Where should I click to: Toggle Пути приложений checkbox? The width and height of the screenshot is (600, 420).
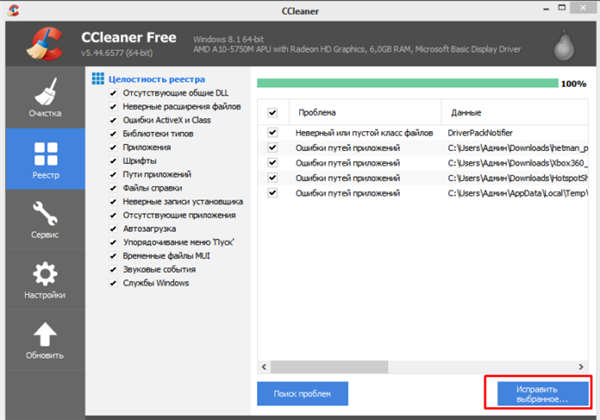[113, 174]
